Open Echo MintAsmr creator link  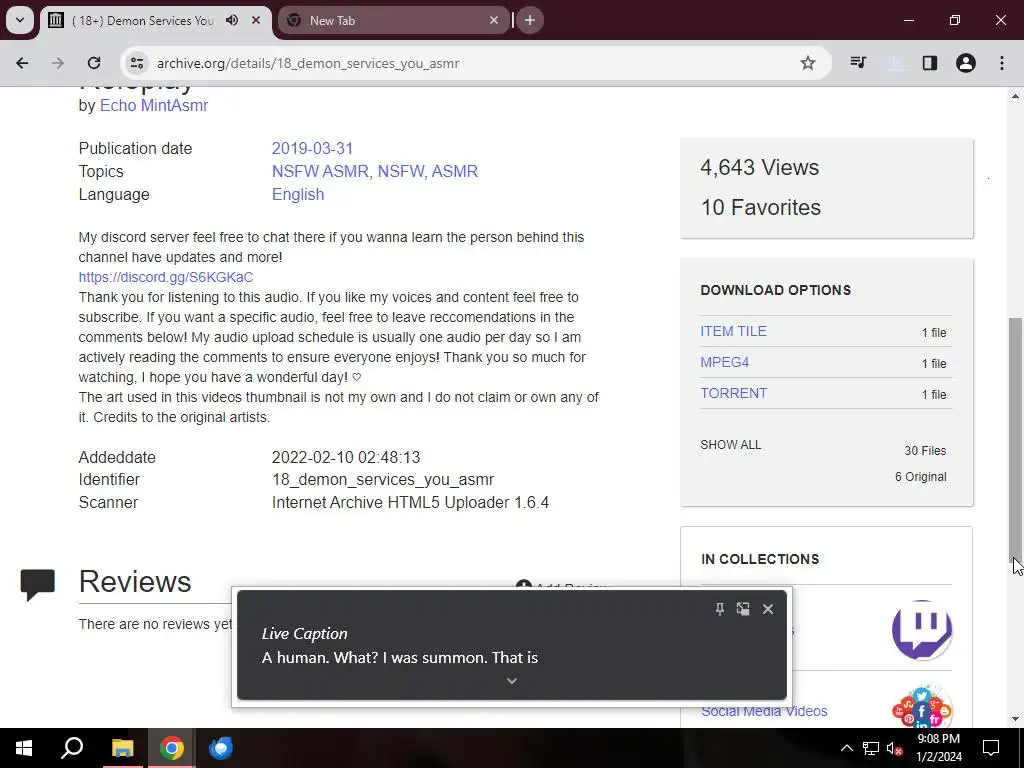153,105
